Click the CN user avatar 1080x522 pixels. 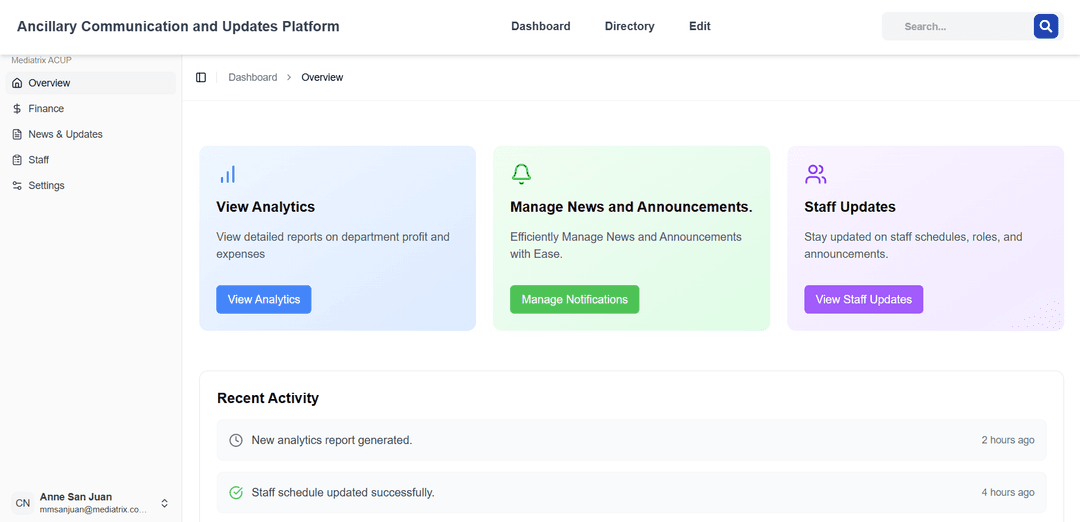[22, 503]
